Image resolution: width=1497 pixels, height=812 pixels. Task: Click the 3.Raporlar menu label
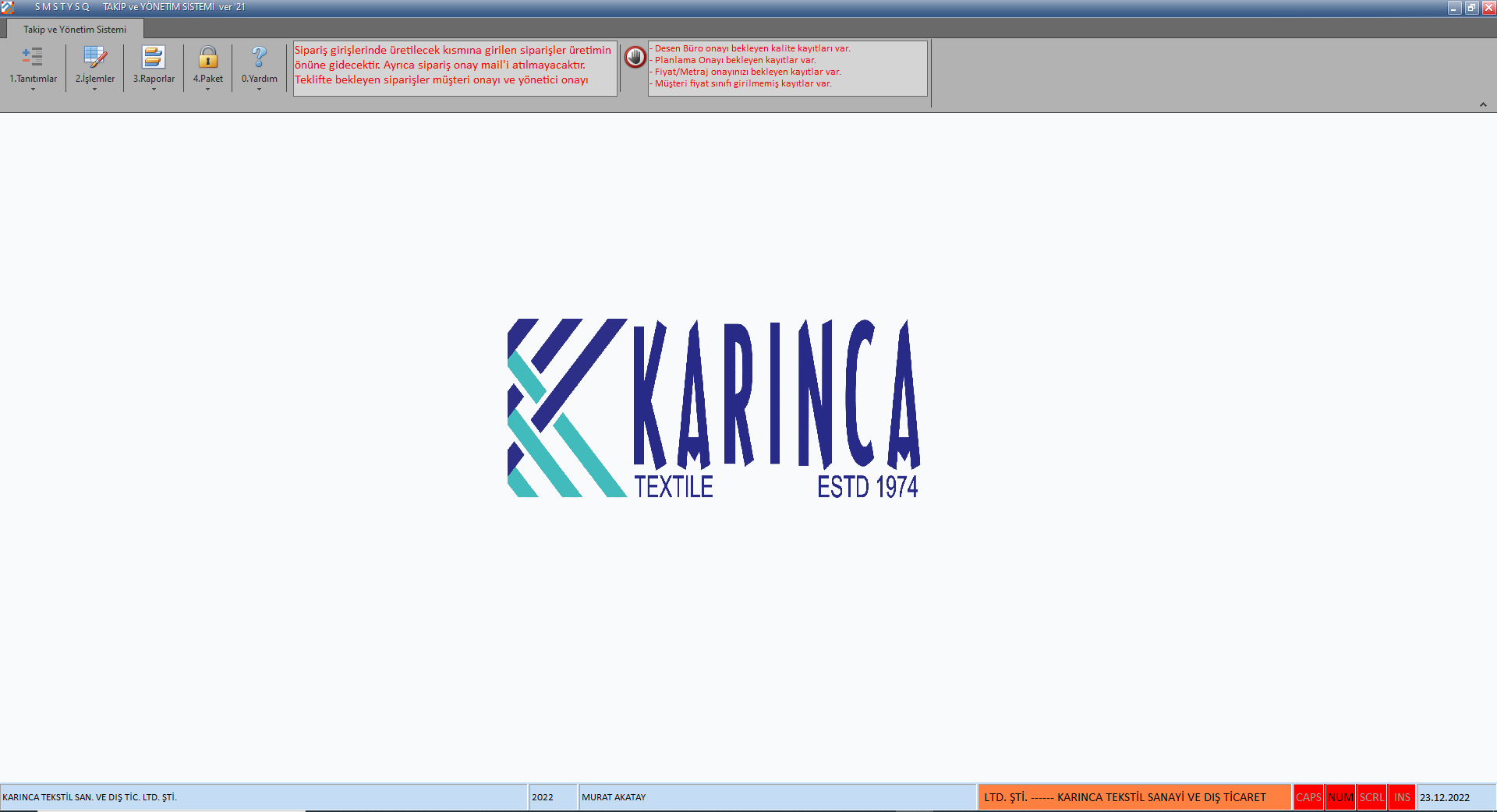[x=154, y=79]
